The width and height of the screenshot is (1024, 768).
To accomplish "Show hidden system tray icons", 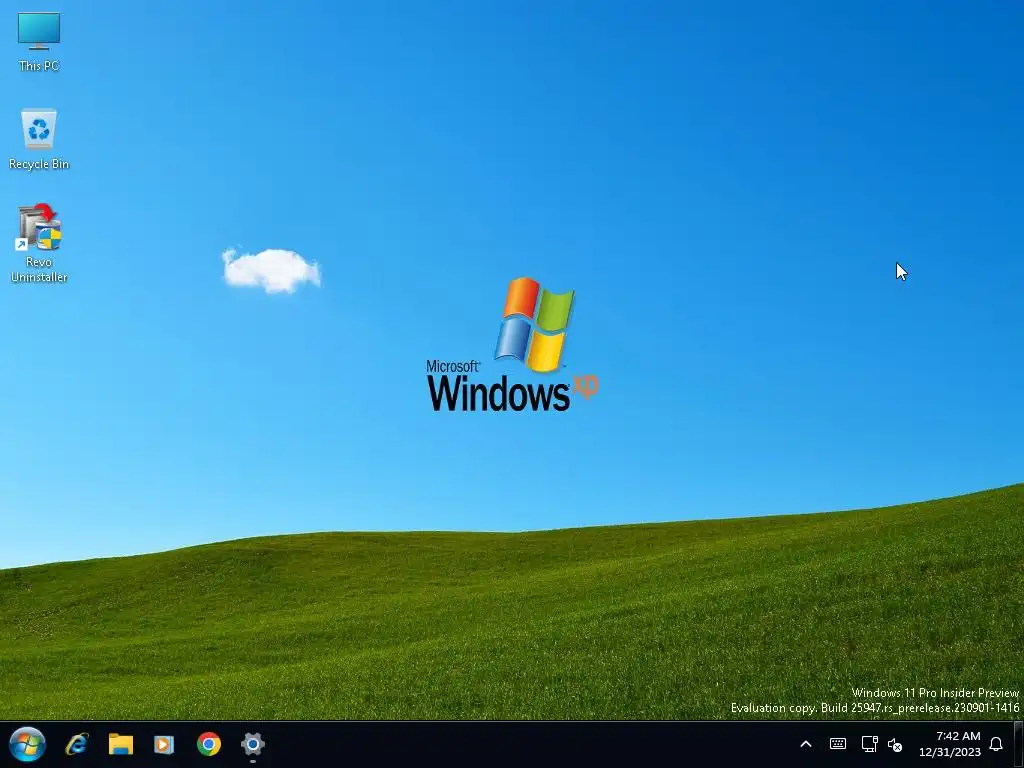I will click(x=806, y=744).
